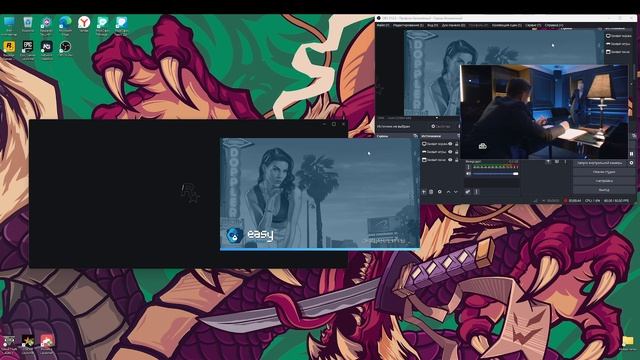Viewport: 640px width, 360px height.
Task: Click the CPU usage readout in OBS status bar
Action: [592, 200]
